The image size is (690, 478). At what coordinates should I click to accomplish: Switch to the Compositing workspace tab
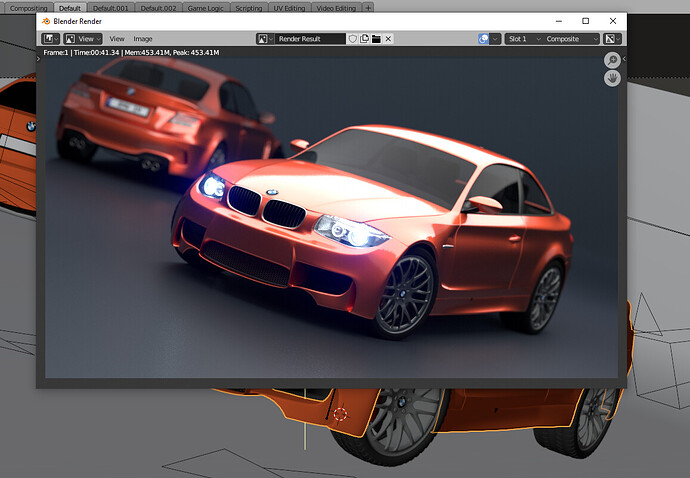tap(29, 8)
